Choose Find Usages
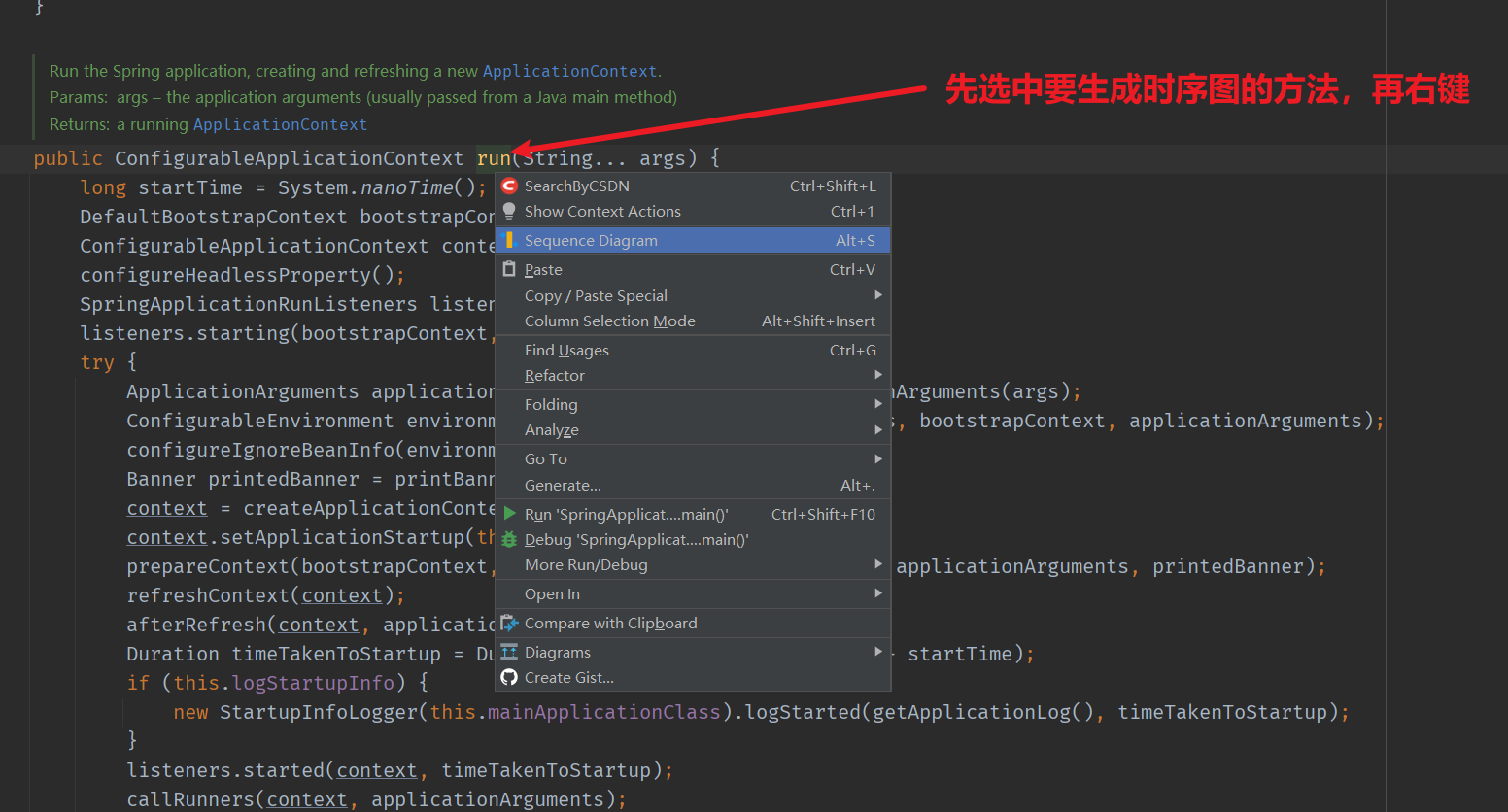This screenshot has height=812, width=1508. point(693,350)
